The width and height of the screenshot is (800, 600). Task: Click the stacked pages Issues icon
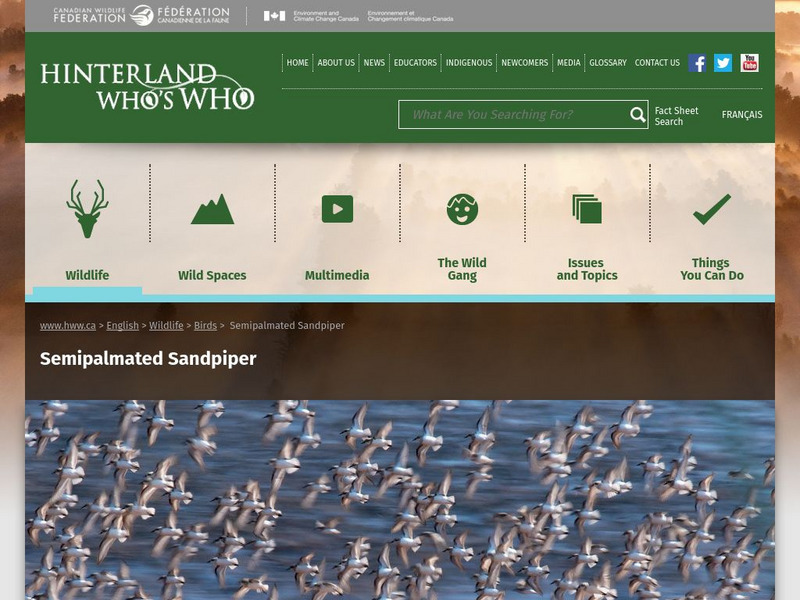click(x=587, y=209)
